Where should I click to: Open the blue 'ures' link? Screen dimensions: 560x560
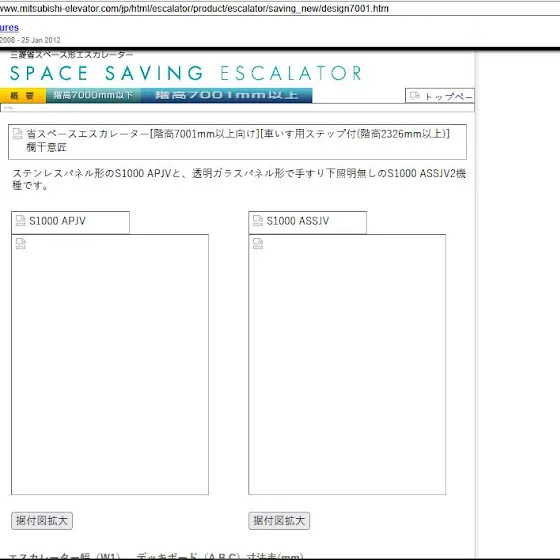click(9, 28)
